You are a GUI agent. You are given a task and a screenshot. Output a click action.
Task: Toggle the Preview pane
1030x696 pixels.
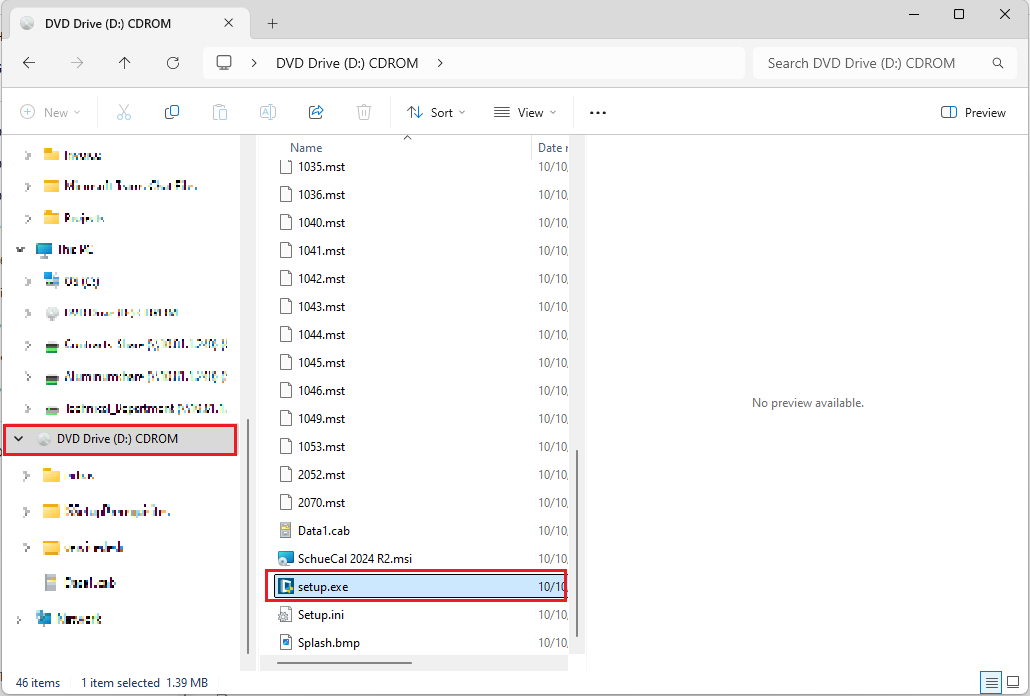[x=973, y=113]
